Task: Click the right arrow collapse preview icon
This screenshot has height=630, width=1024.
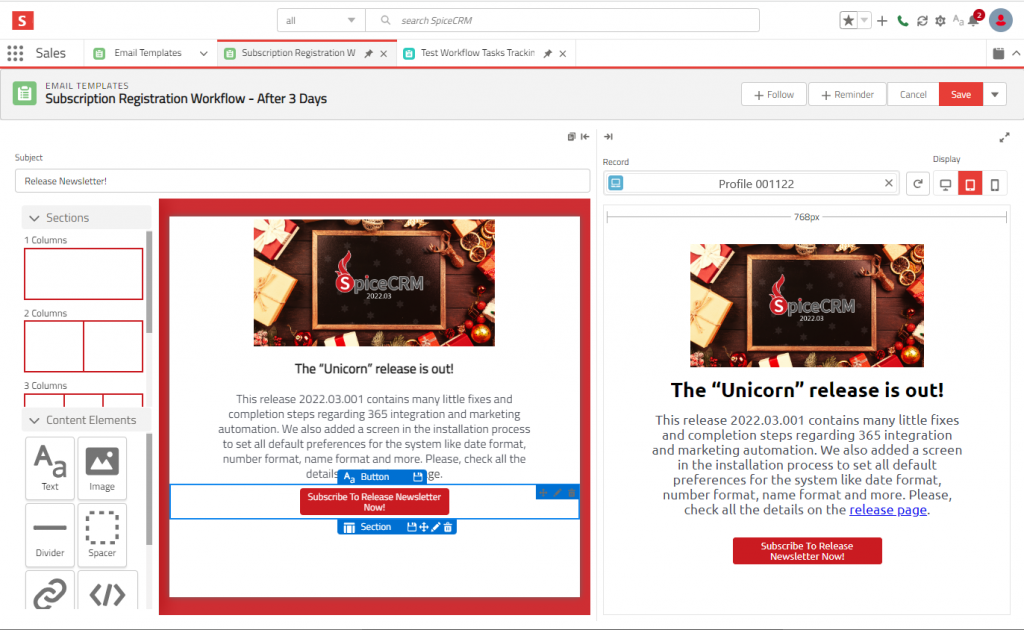Action: click(x=608, y=136)
